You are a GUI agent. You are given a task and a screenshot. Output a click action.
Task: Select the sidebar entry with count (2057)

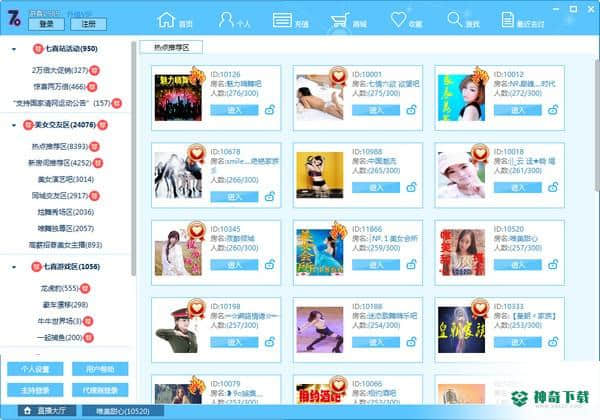[x=66, y=229]
